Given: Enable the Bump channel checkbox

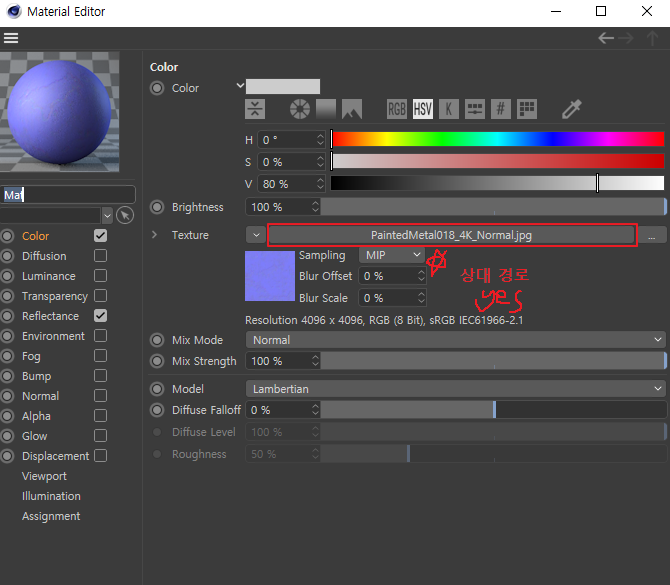Looking at the screenshot, I should pos(100,376).
